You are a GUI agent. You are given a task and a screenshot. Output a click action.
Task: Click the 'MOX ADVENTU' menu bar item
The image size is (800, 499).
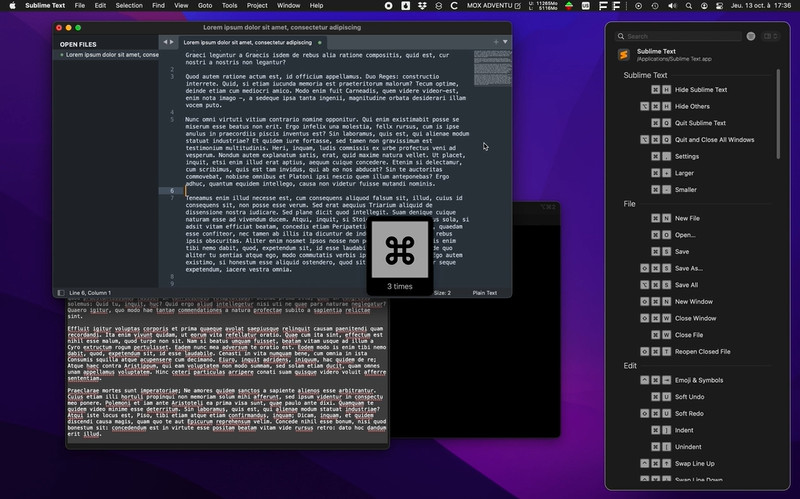pos(494,6)
